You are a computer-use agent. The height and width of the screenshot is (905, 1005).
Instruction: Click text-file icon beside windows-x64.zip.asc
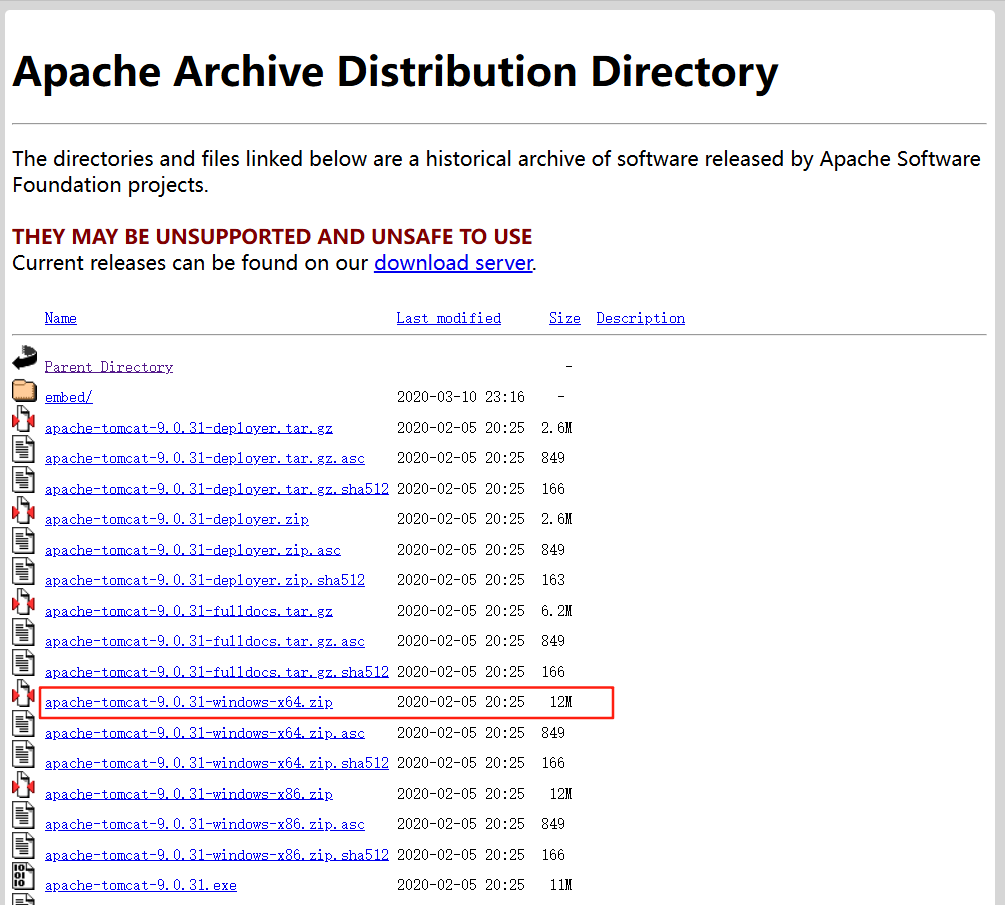point(24,724)
